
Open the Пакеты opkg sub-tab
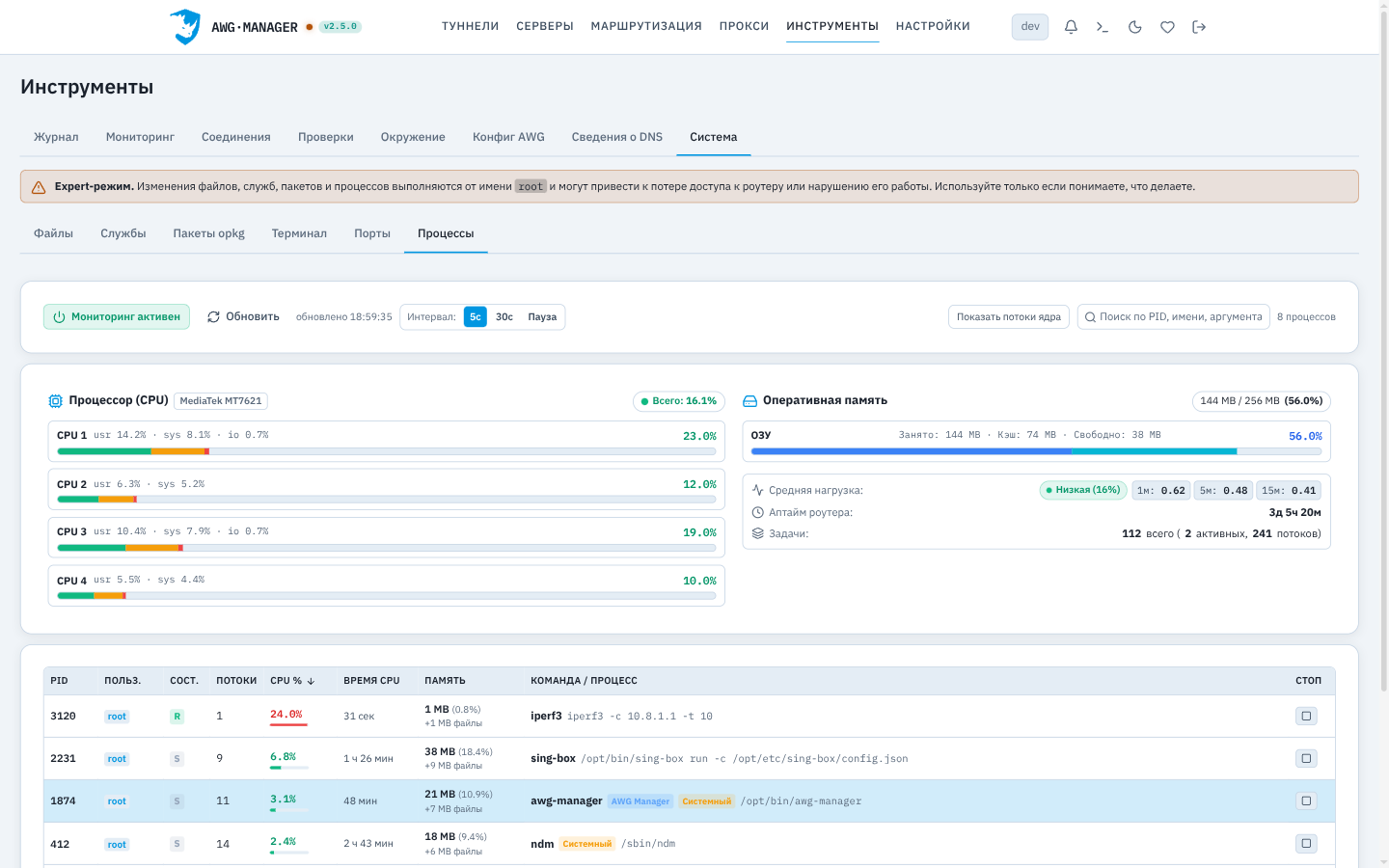coord(209,233)
